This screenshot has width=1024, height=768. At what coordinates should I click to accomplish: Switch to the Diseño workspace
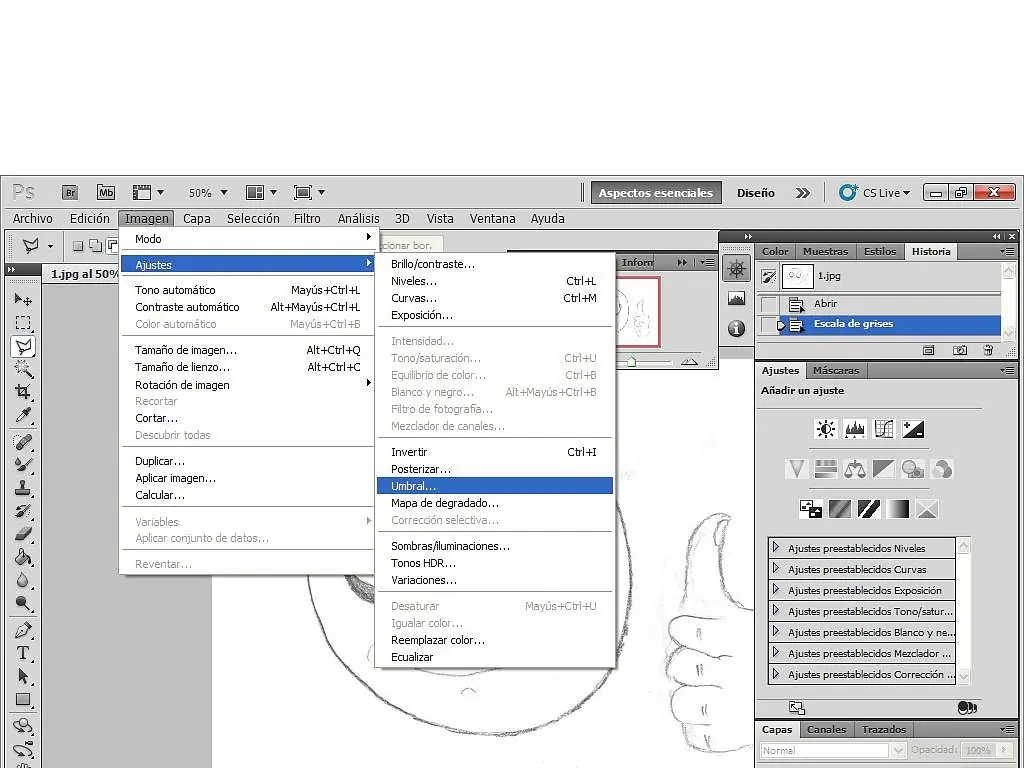pyautogui.click(x=756, y=193)
